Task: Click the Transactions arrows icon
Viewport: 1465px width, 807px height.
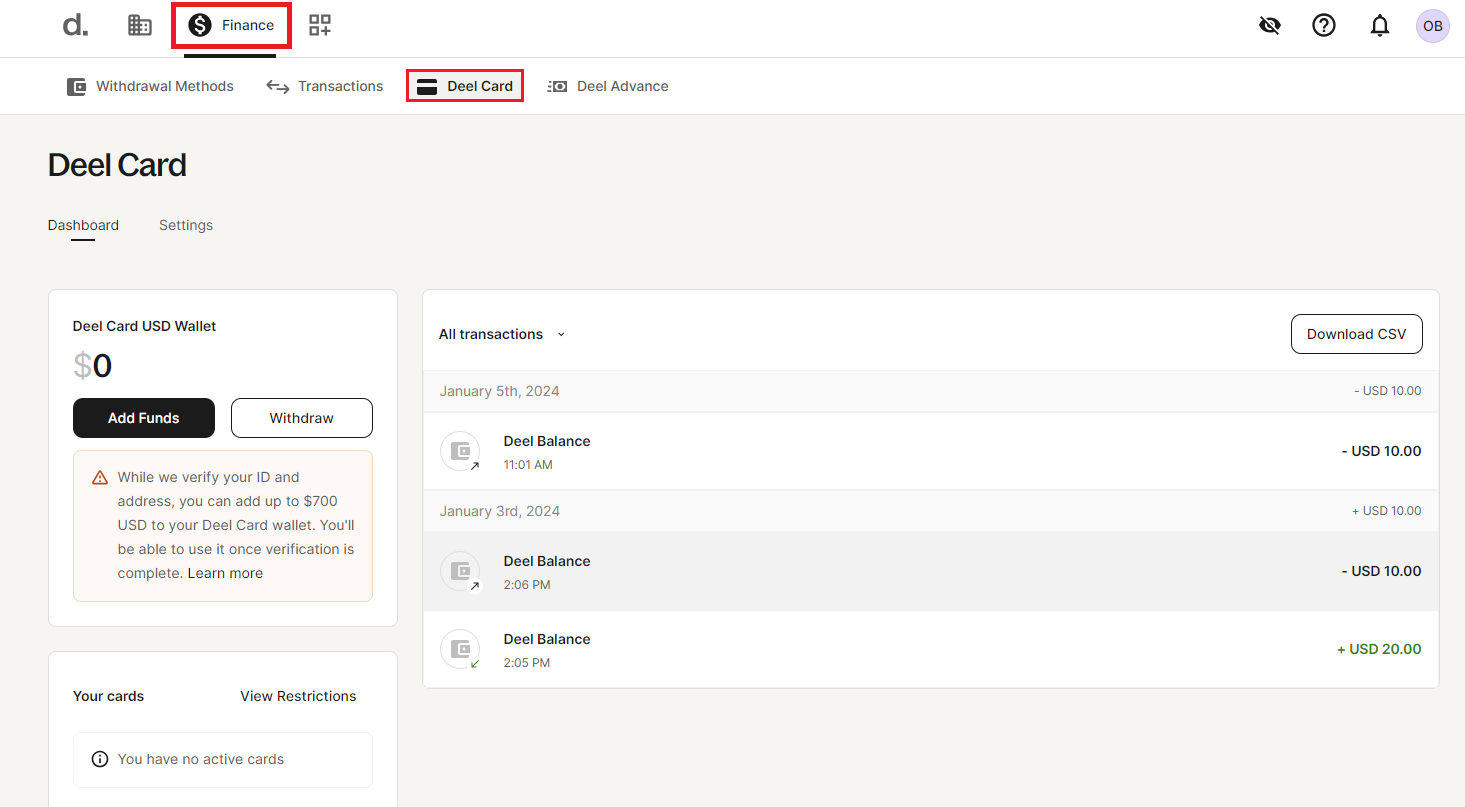Action: coord(278,87)
